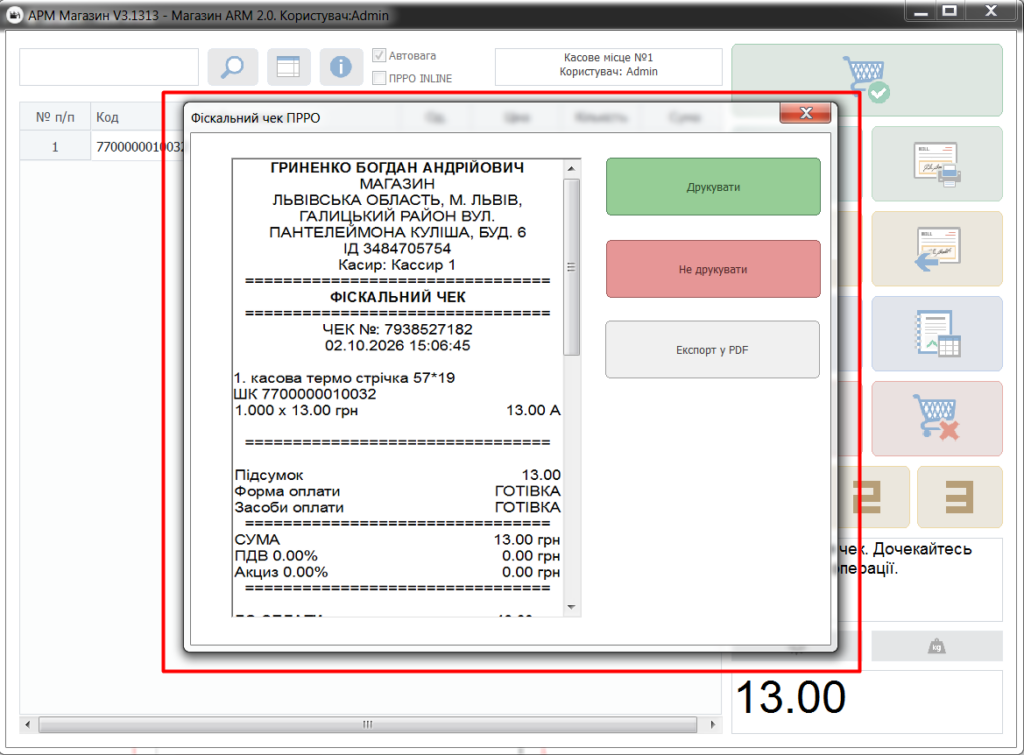Click the large number 3 button
Viewport: 1024px width, 755px height.
(x=959, y=497)
